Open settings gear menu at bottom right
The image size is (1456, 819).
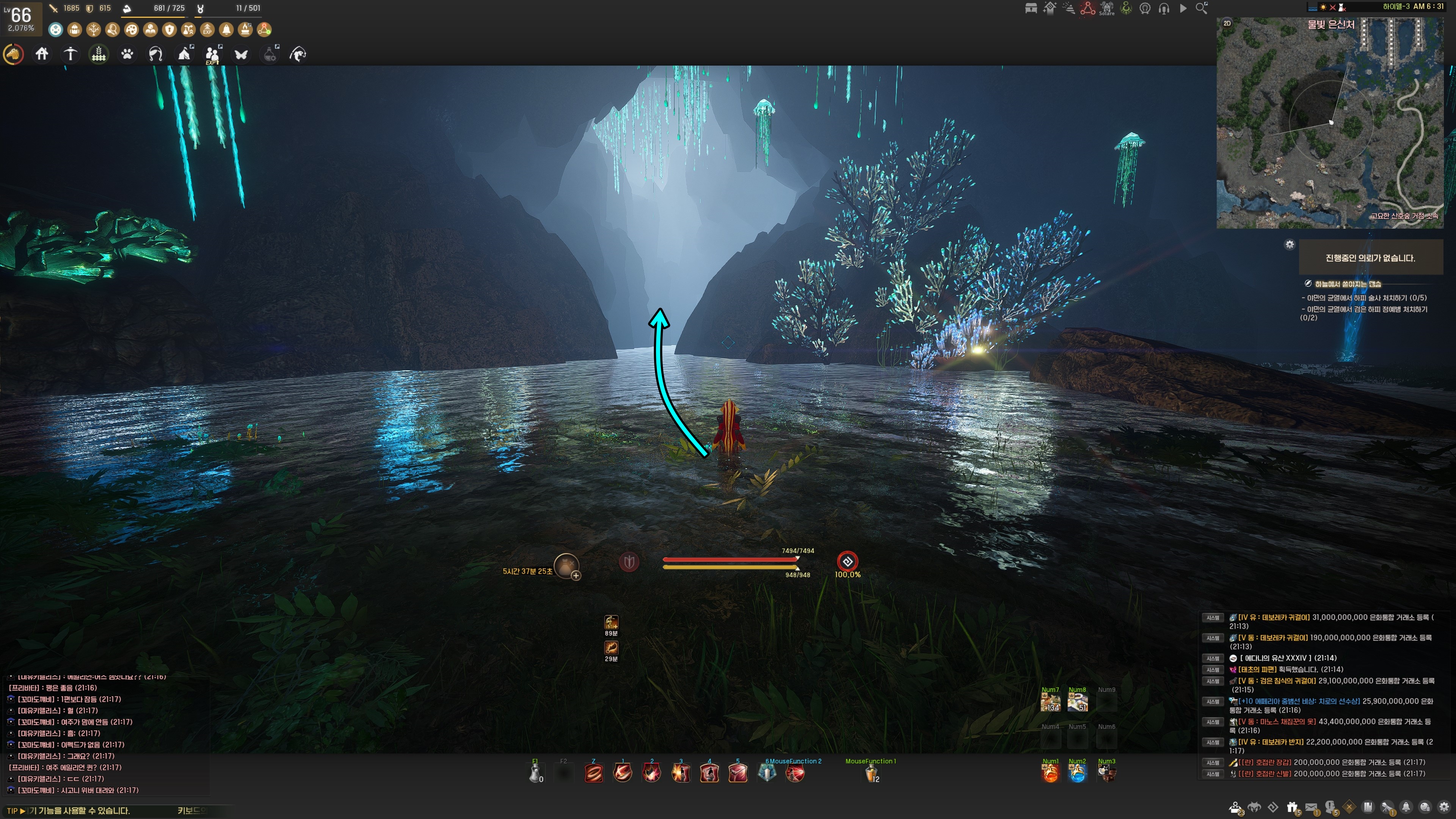pos(1443,807)
